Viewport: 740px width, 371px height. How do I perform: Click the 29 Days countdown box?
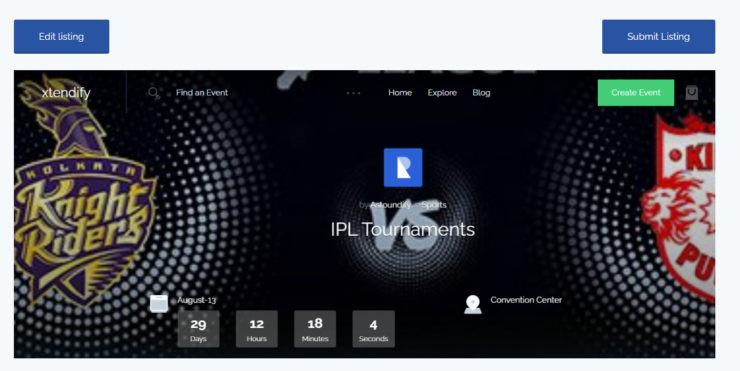pos(198,329)
